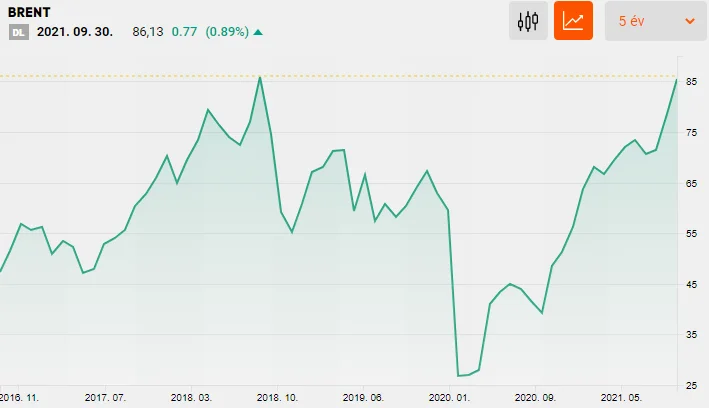This screenshot has width=709, height=408.
Task: Click the 2016. 11. axis label
Action: pos(19,398)
